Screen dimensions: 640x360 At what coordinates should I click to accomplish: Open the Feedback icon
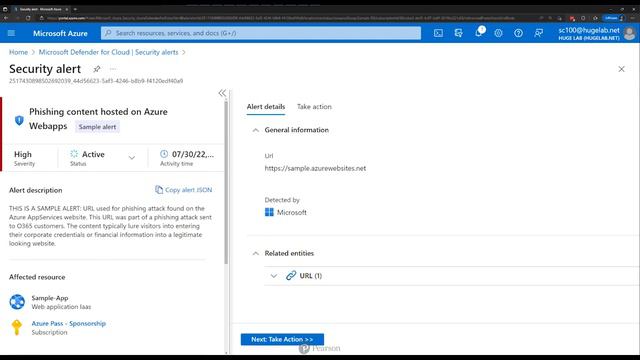(x=538, y=33)
